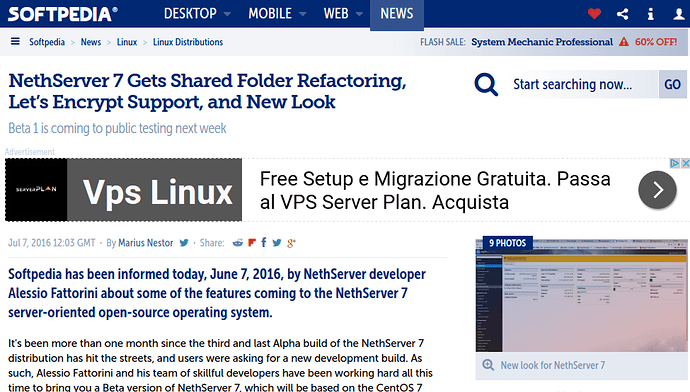Screen dimensions: 690x392
Task: Open Marius Nestor's Twitter icon
Action: pos(184,242)
